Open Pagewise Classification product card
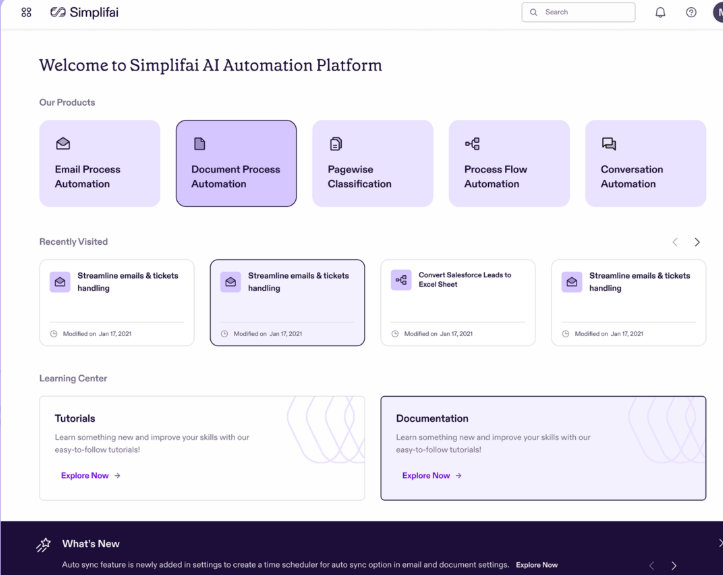Image resolution: width=723 pixels, height=575 pixels. tap(373, 163)
